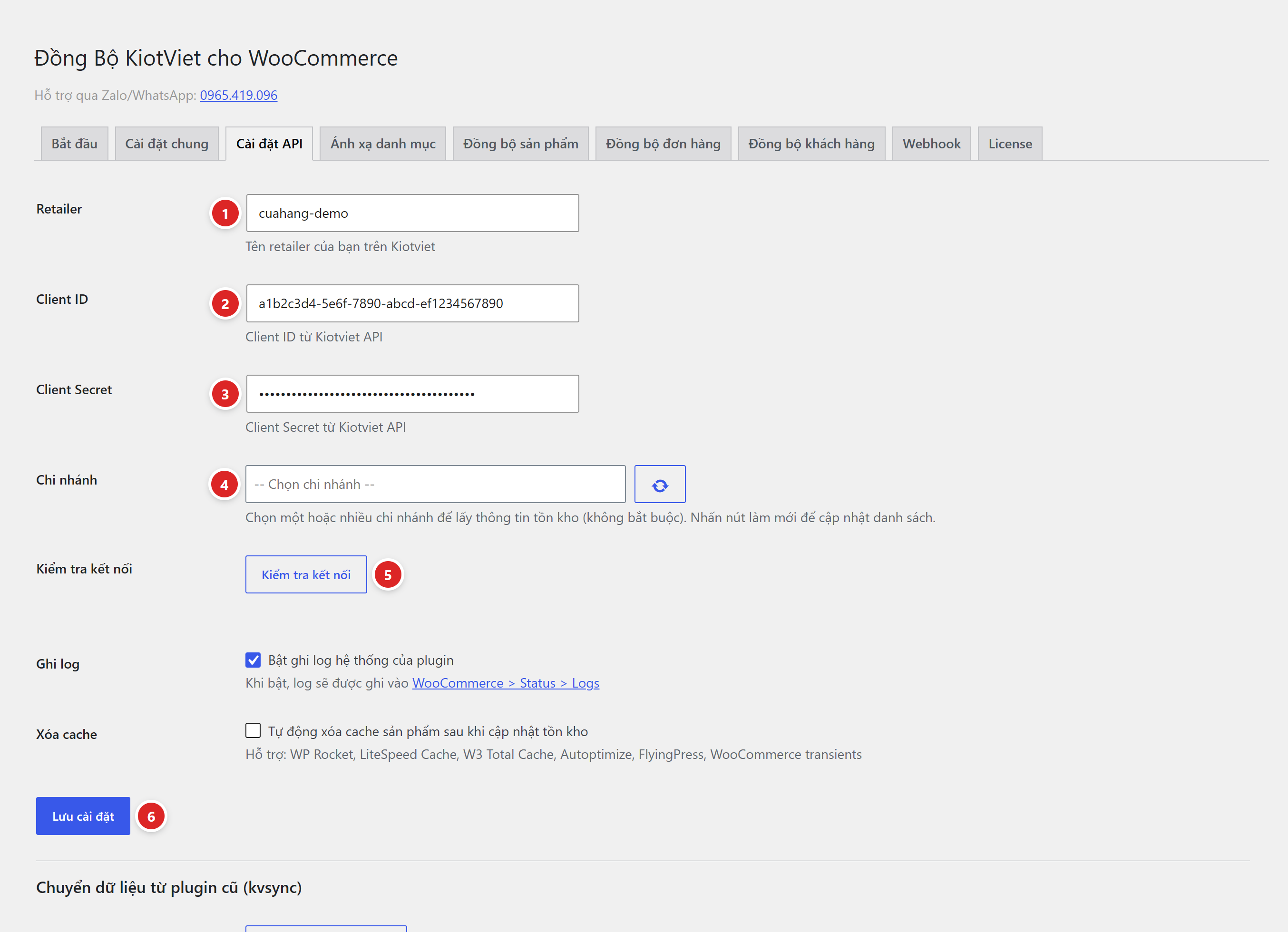Viewport: 1288px width, 932px height.
Task: Click into the Client ID input field
Action: pyautogui.click(x=413, y=304)
